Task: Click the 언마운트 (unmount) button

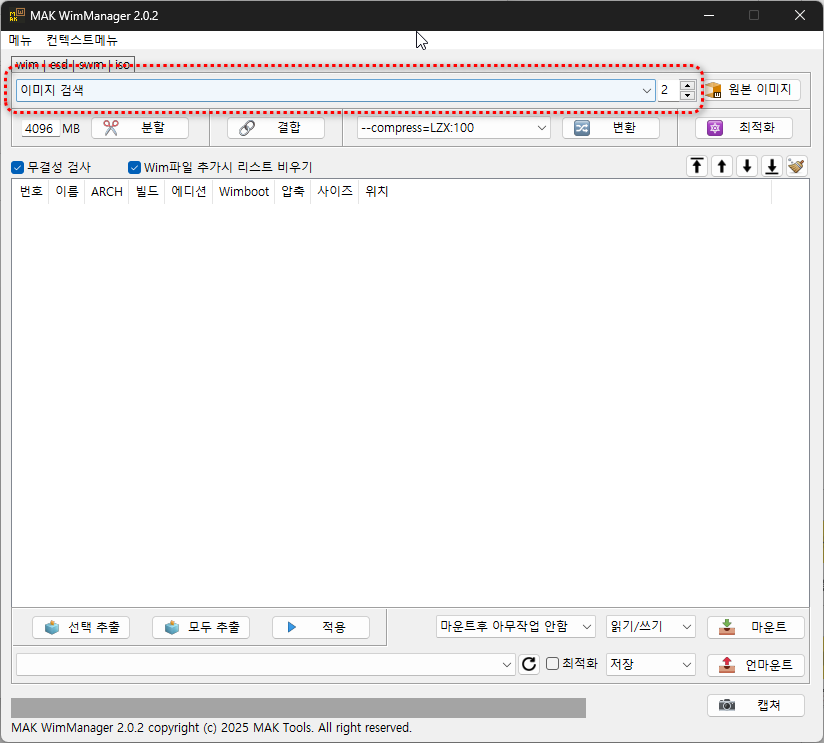Action: 756,665
